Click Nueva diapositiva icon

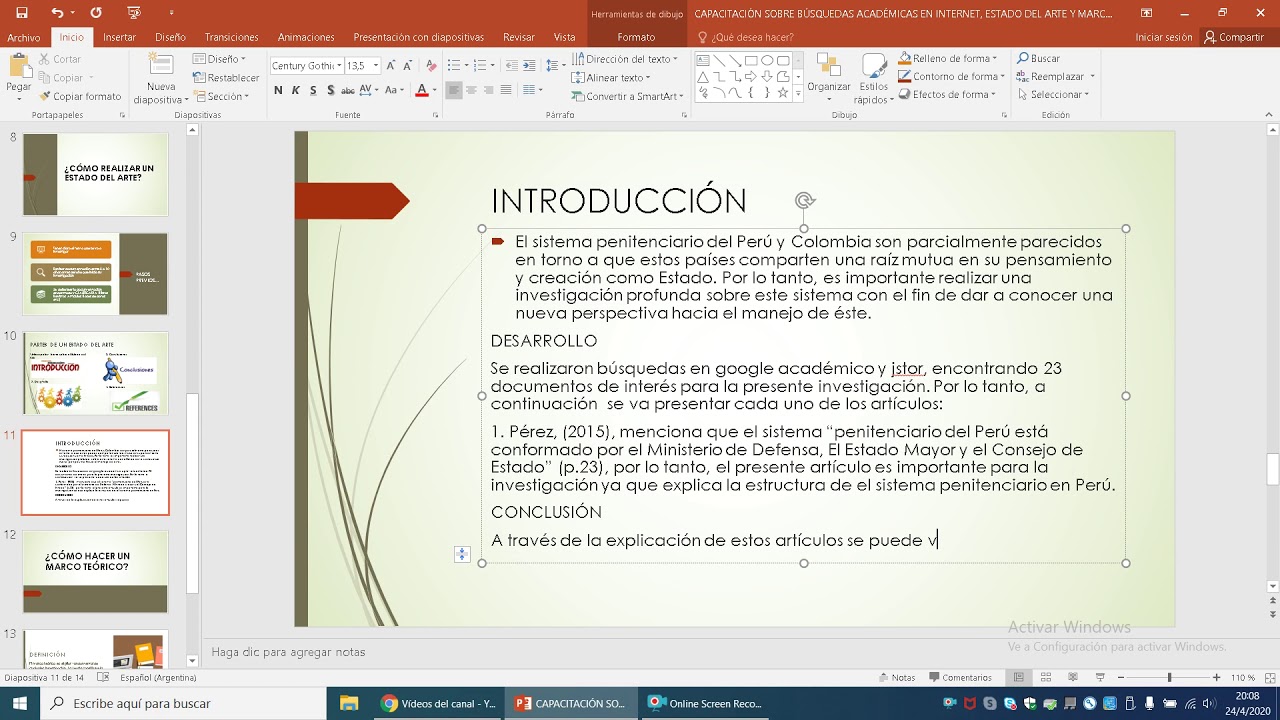[x=161, y=65]
